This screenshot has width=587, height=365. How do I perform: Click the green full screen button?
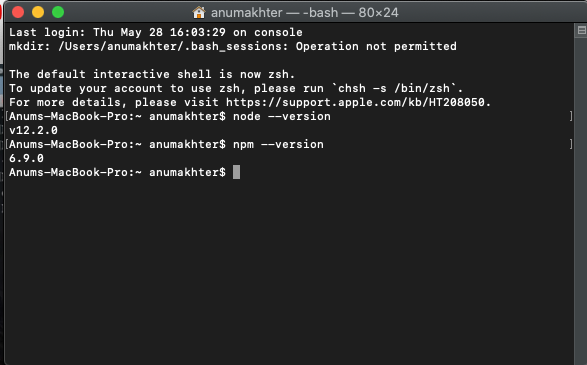(58, 12)
